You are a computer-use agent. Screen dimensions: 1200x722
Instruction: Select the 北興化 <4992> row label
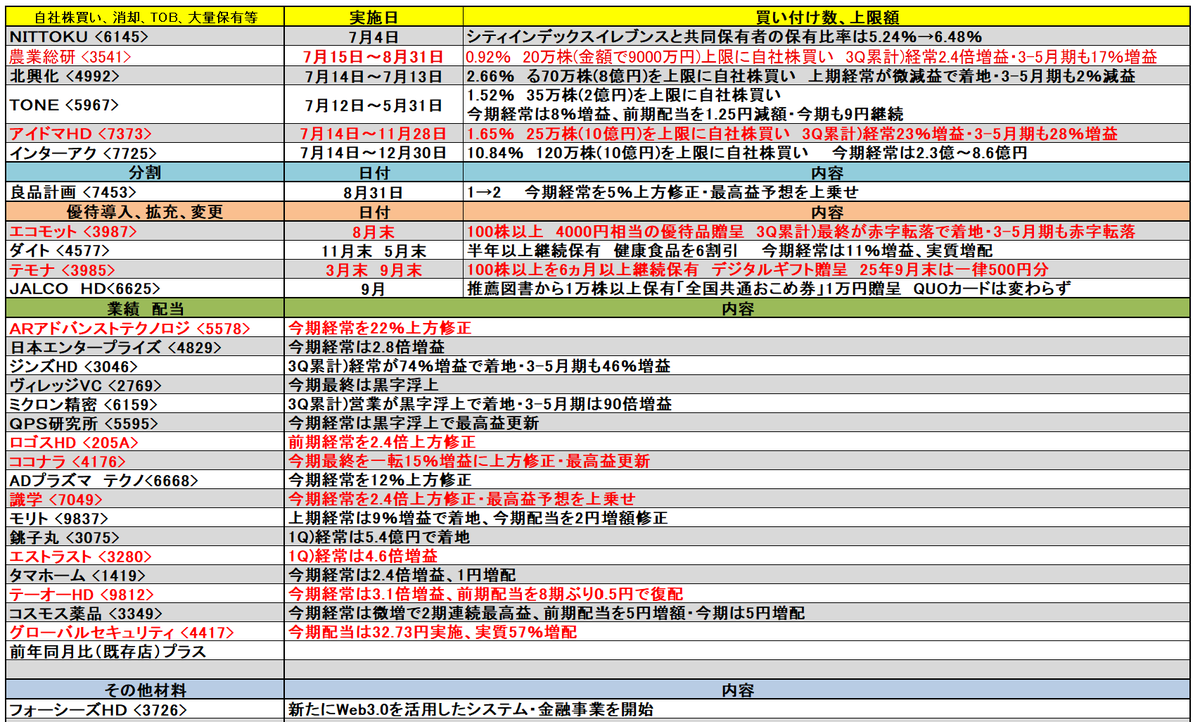click(144, 76)
